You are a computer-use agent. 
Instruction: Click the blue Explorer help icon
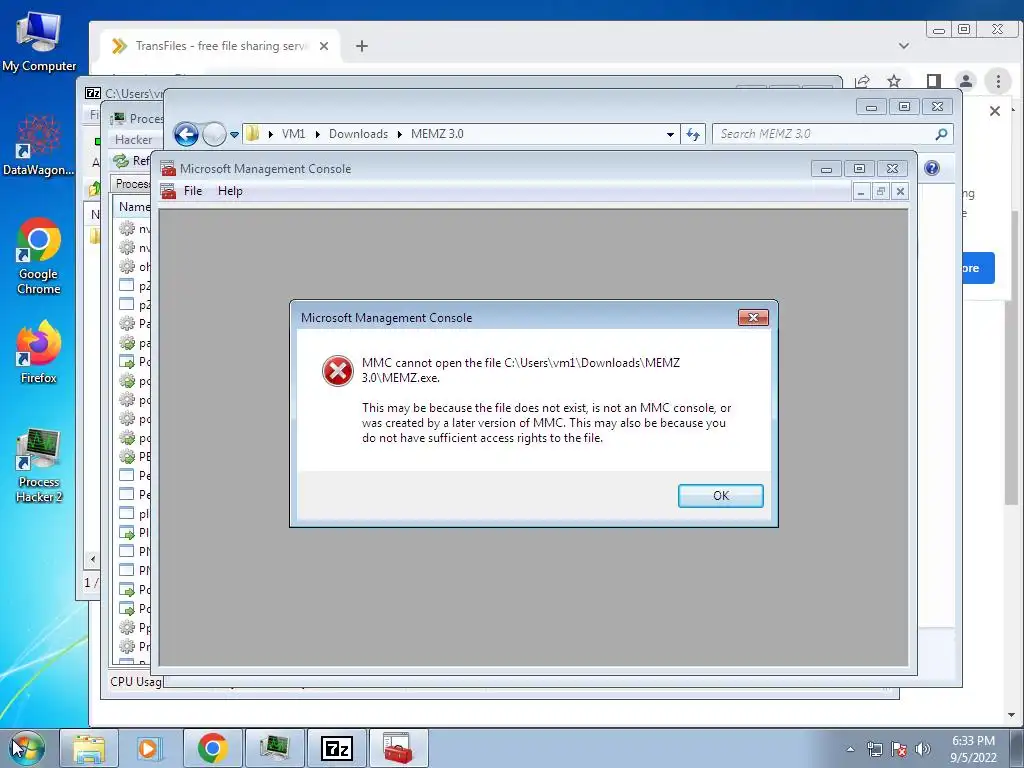932,168
